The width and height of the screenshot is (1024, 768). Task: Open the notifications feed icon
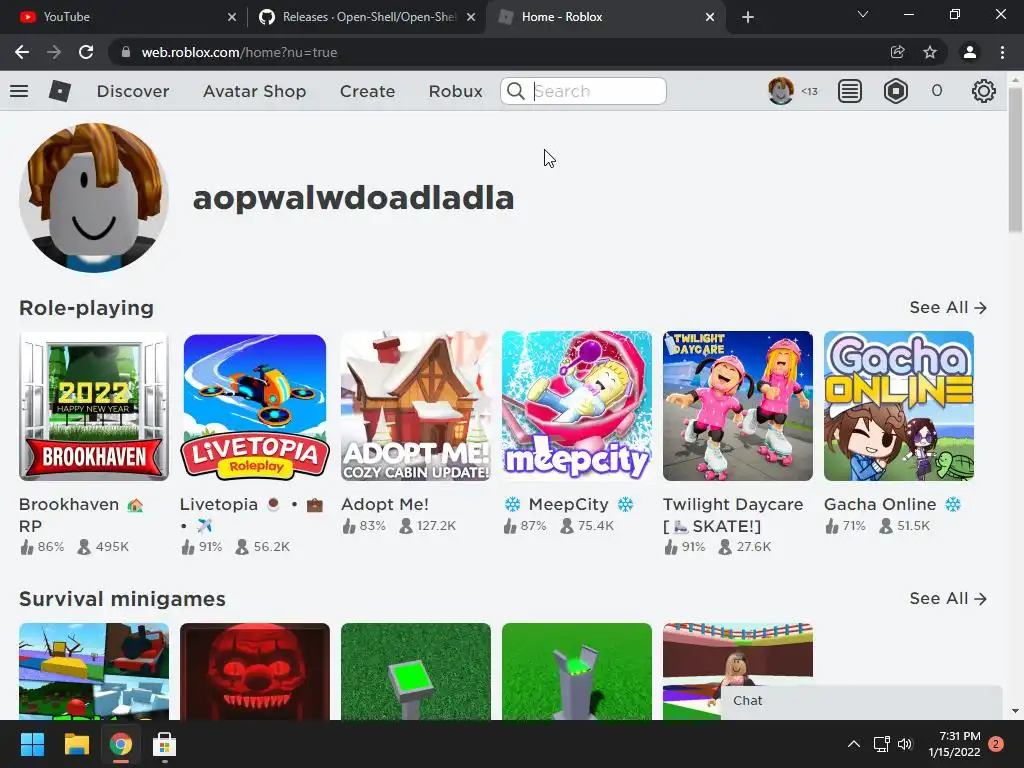click(850, 91)
